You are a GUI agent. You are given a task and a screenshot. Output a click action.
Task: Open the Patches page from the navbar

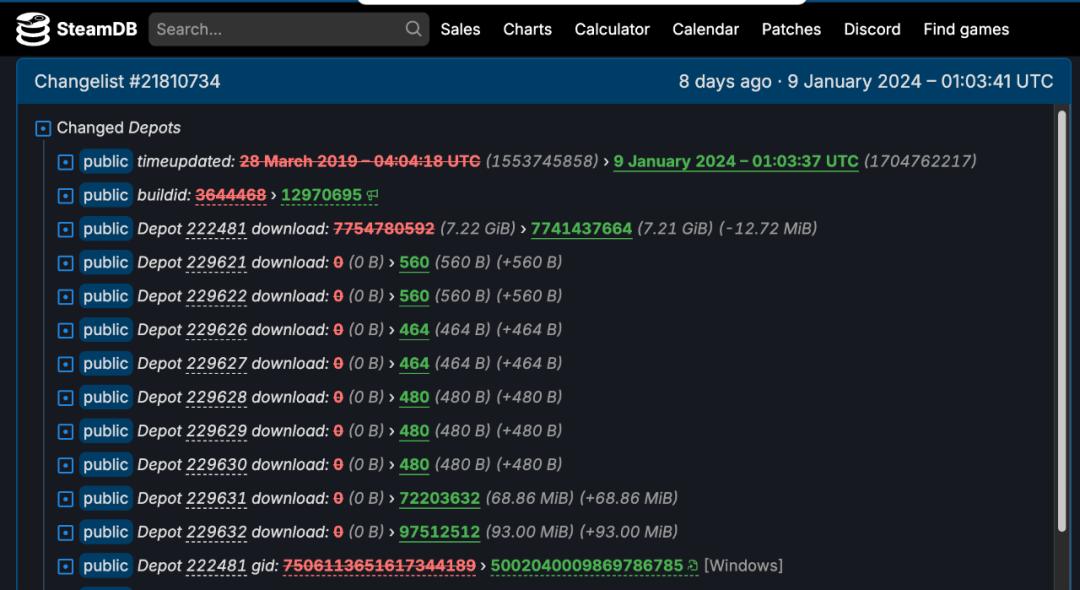click(x=791, y=29)
